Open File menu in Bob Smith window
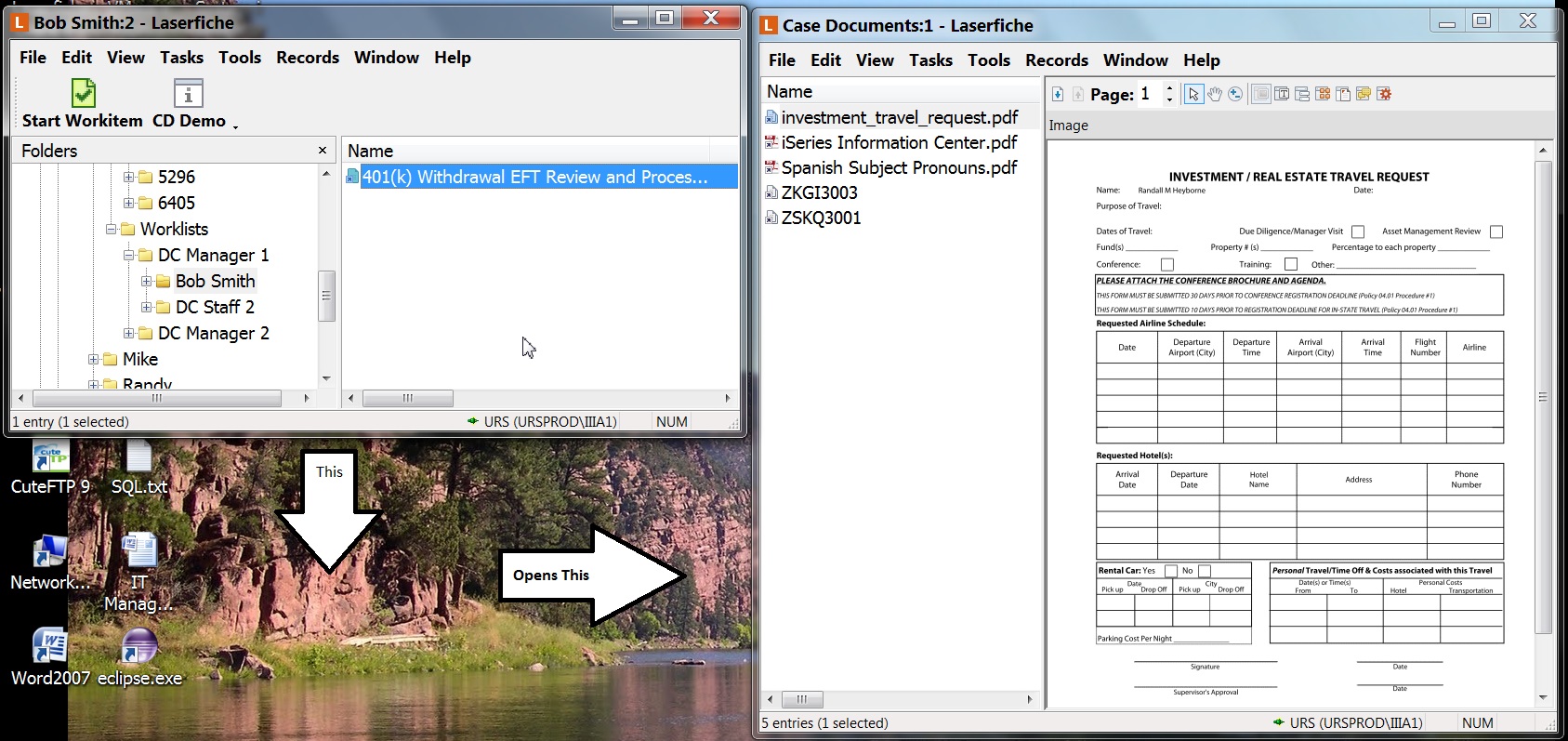 [x=33, y=58]
